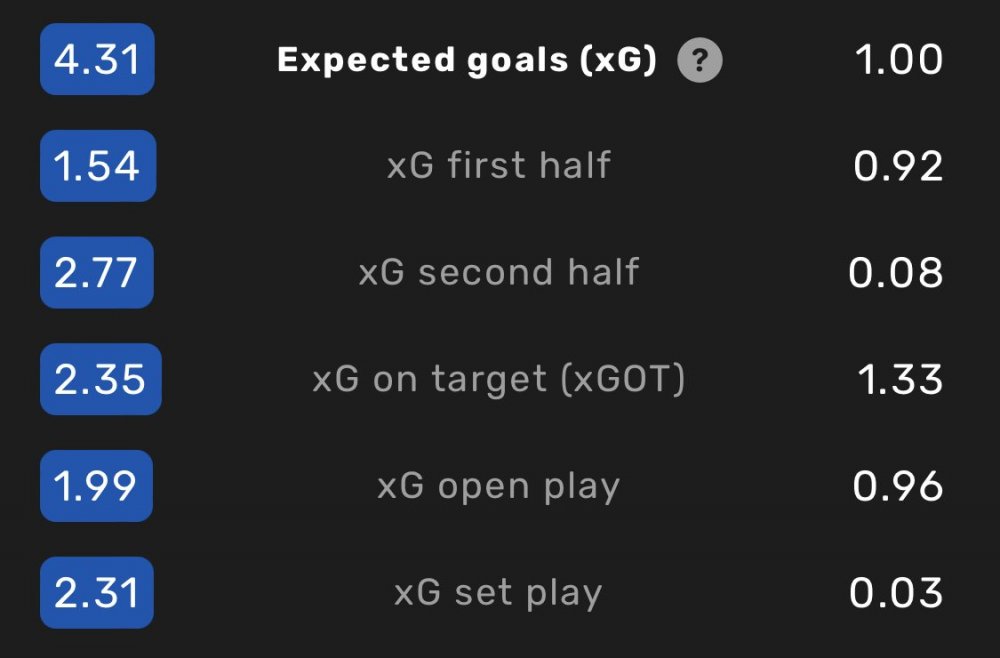Select the xG open play label
The image size is (1000, 658).
click(499, 487)
